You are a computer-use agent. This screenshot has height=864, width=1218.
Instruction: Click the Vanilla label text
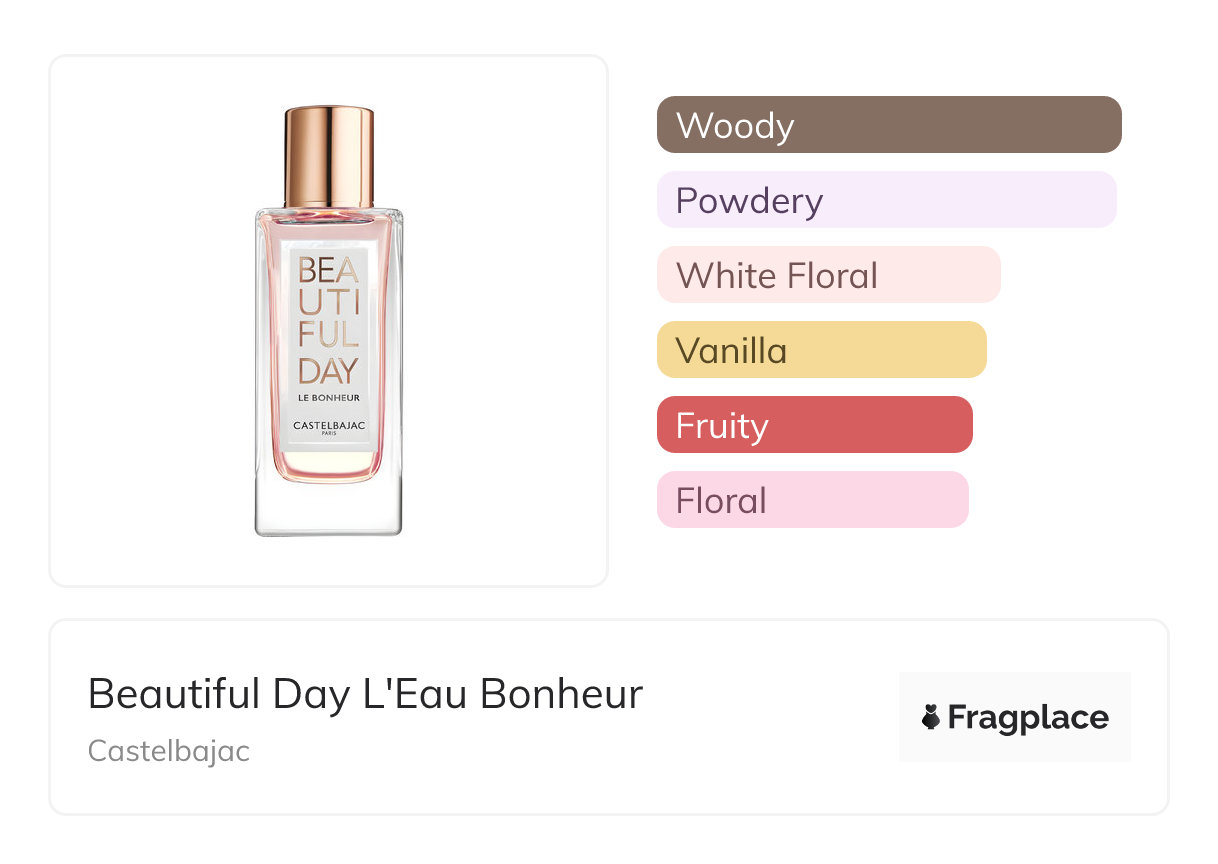[x=731, y=351]
